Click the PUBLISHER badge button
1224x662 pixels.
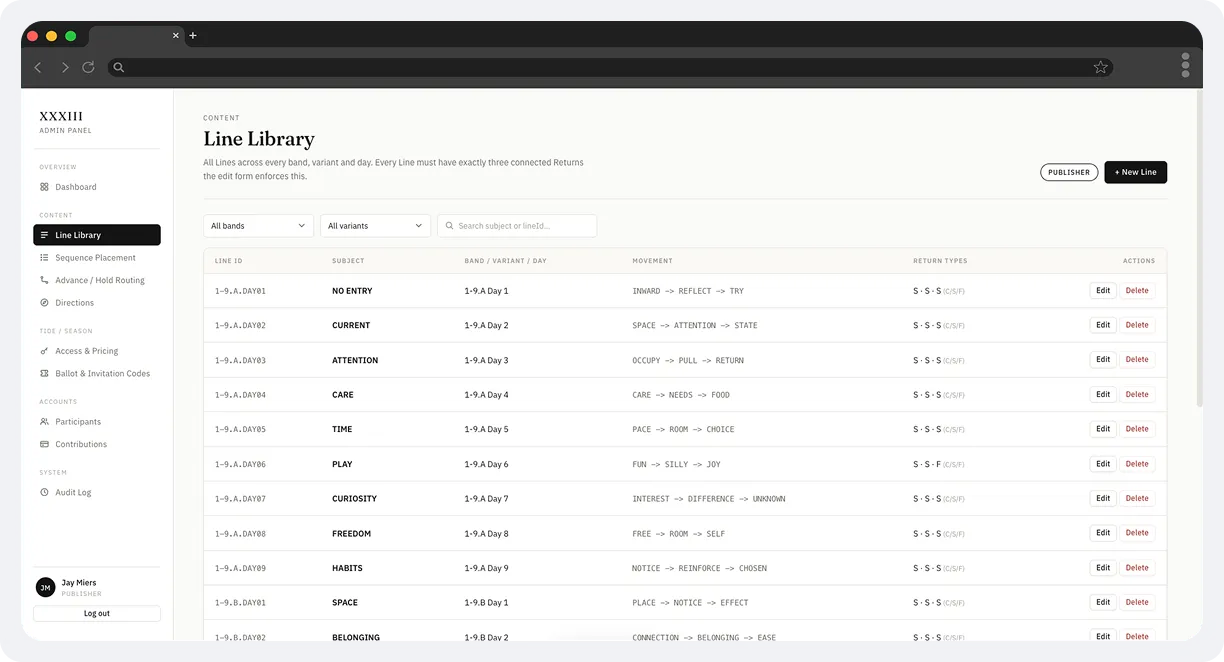[1069, 172]
